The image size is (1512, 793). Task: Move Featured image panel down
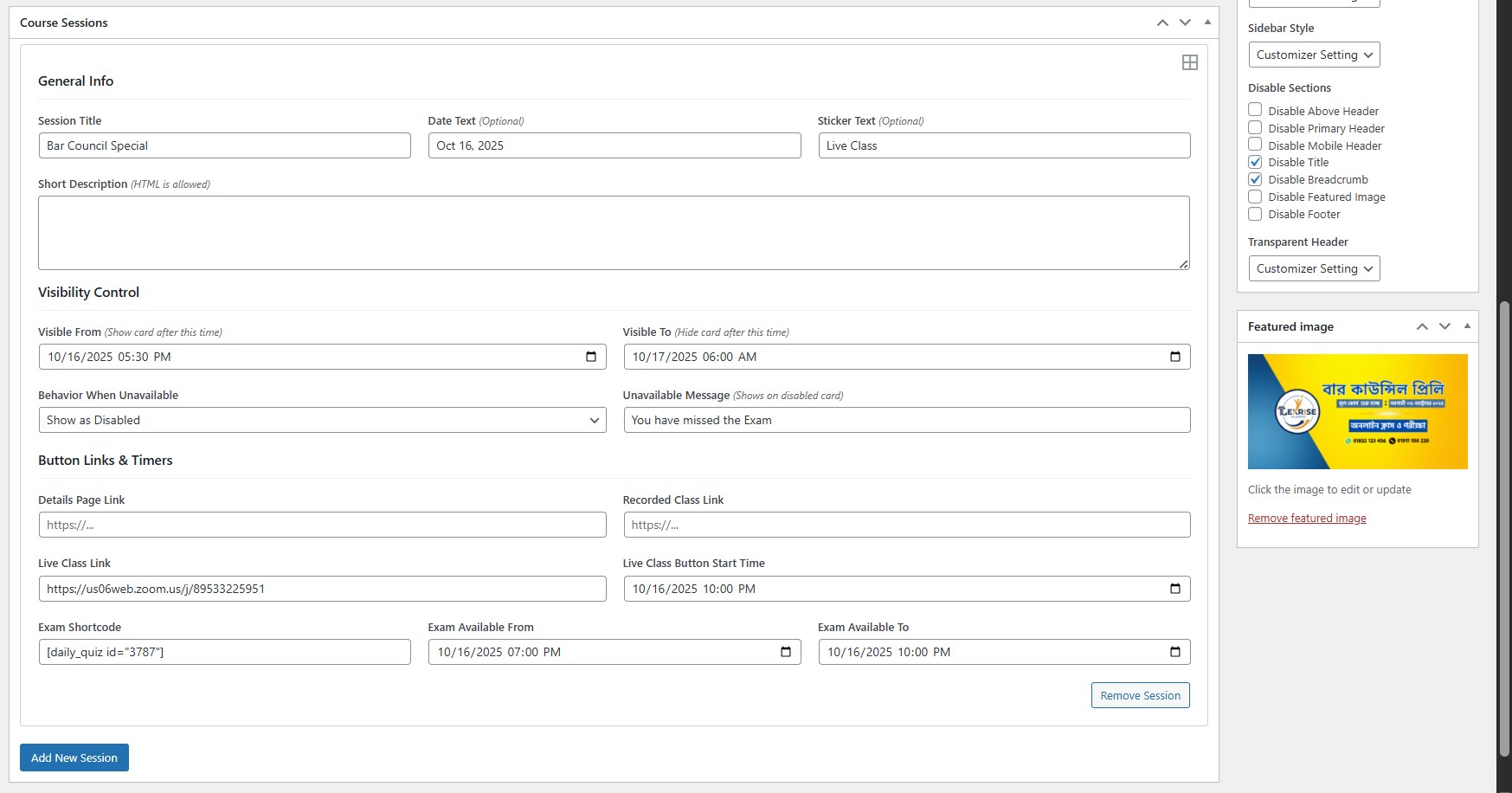pyautogui.click(x=1444, y=326)
